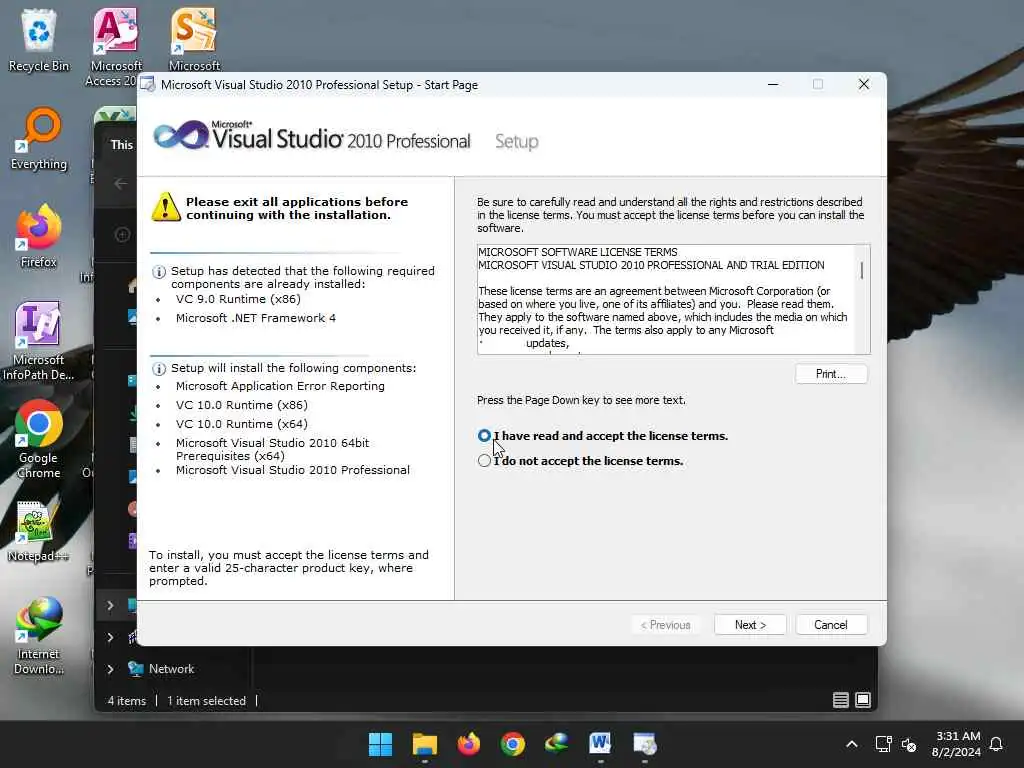Expand the Network tree item in Explorer

pos(110,669)
